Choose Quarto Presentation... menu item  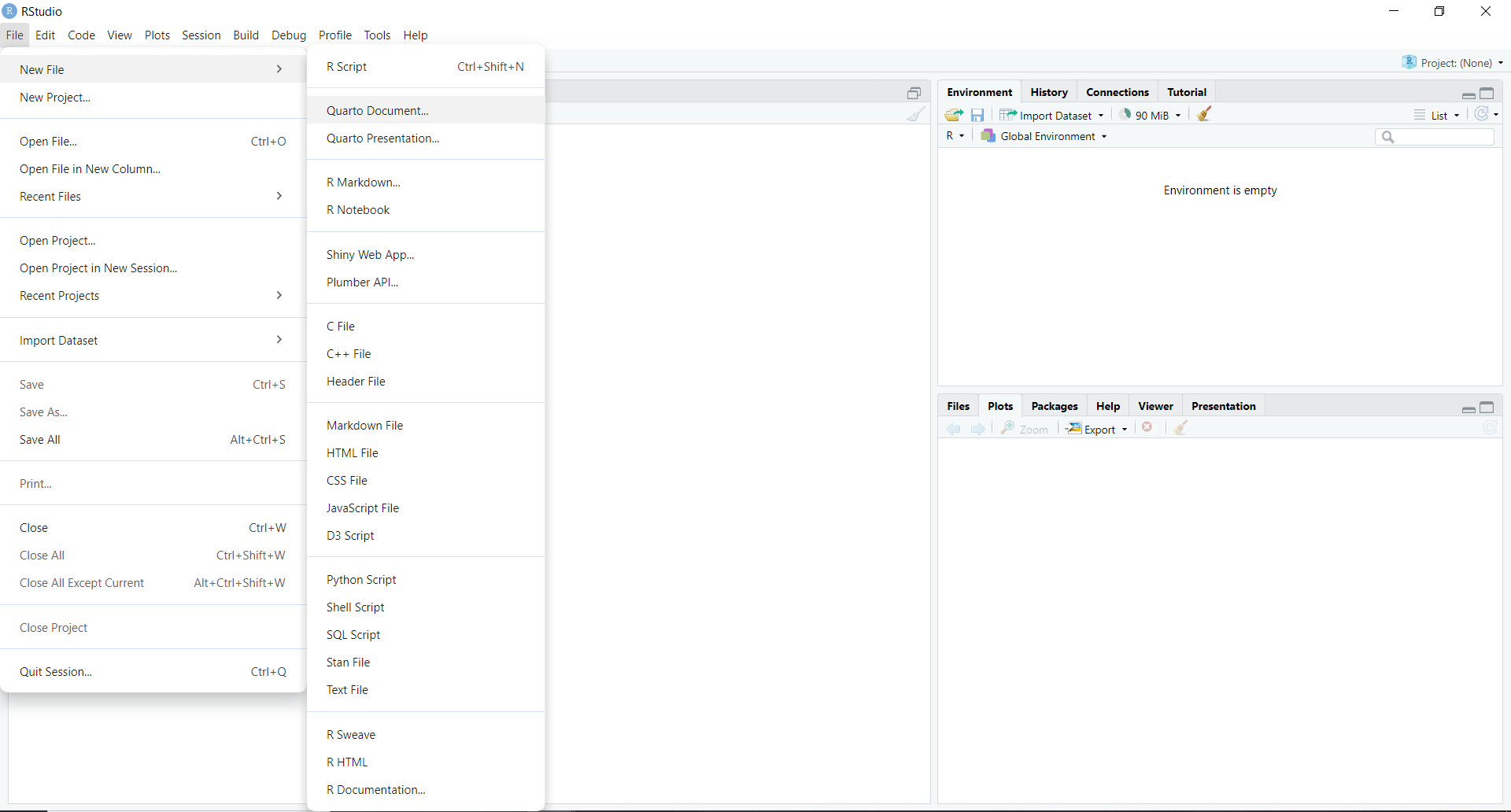pyautogui.click(x=426, y=138)
